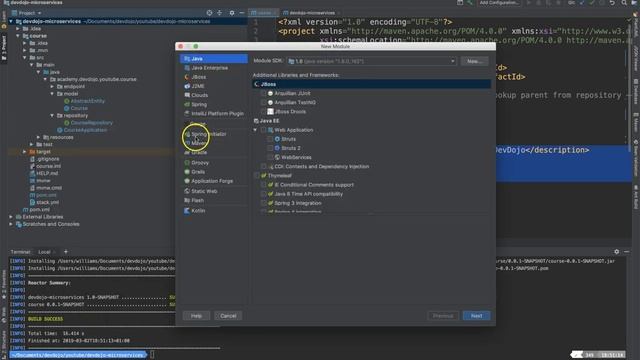This screenshot has width=640, height=360.
Task: Select Spring Initializr module type
Action: pos(214,134)
